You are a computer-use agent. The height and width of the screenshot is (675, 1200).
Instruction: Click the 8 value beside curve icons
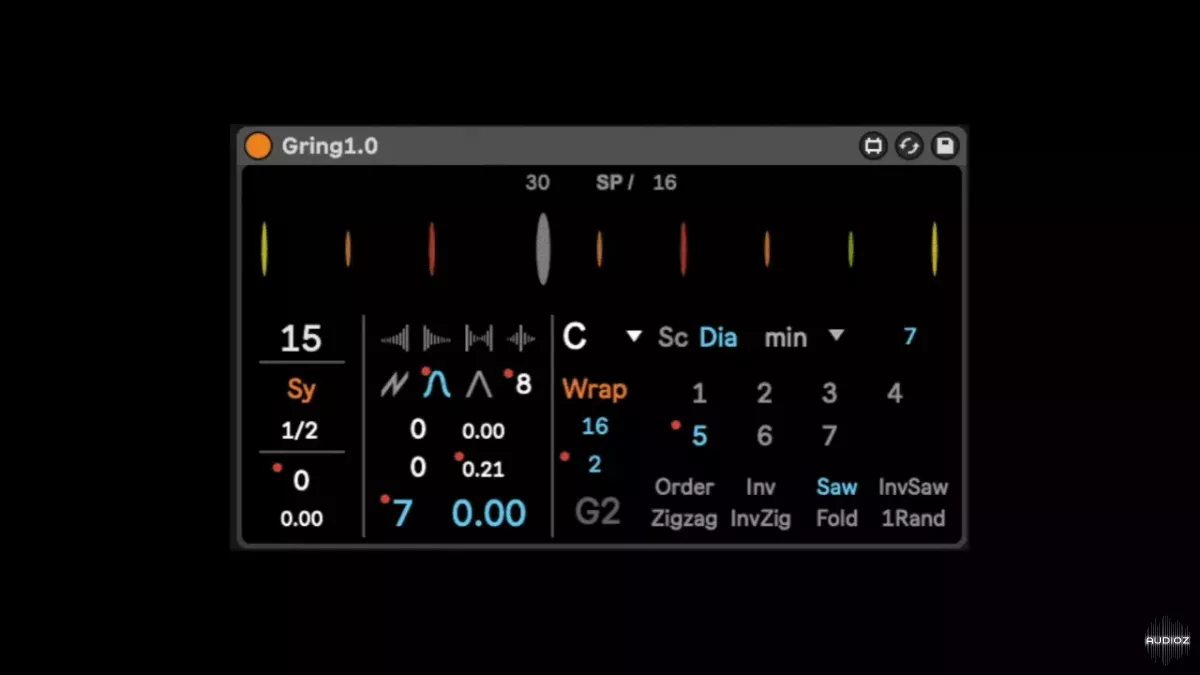(x=523, y=384)
